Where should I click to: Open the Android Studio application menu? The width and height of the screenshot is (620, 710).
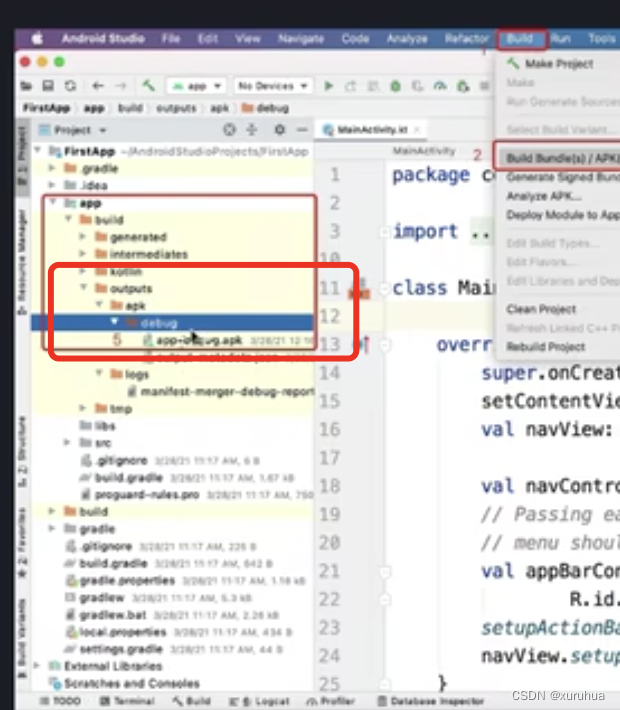pos(103,39)
